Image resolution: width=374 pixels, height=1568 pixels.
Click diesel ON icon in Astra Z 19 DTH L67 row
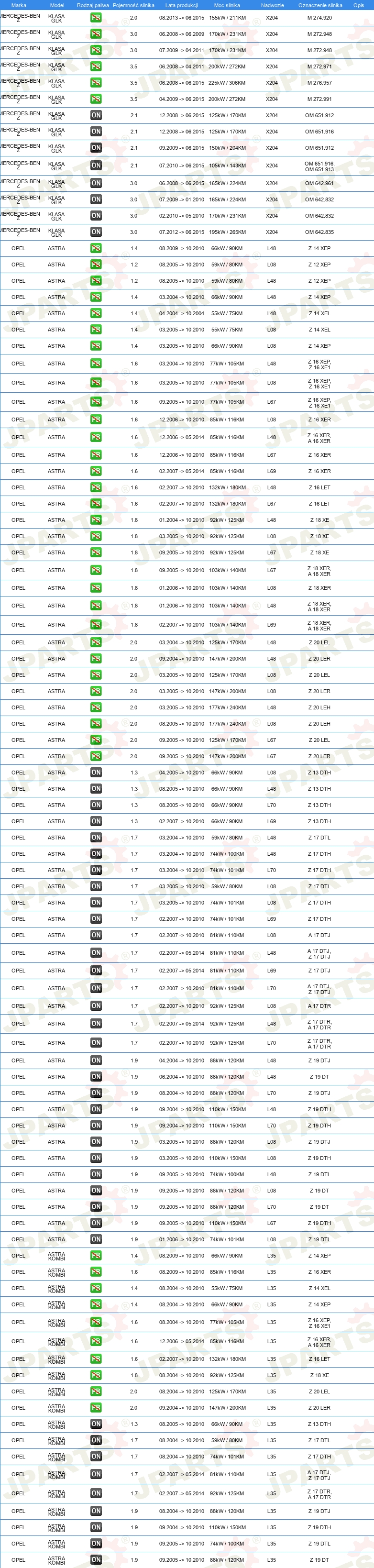tap(96, 1224)
